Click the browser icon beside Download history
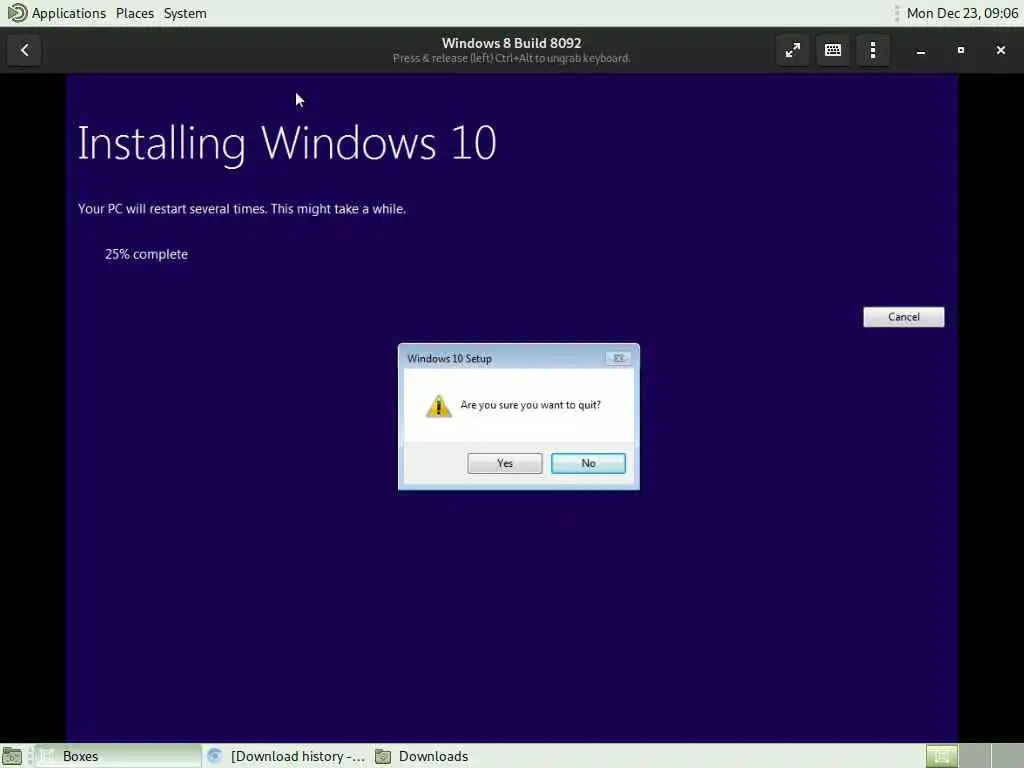This screenshot has height=768, width=1024. pyautogui.click(x=215, y=756)
